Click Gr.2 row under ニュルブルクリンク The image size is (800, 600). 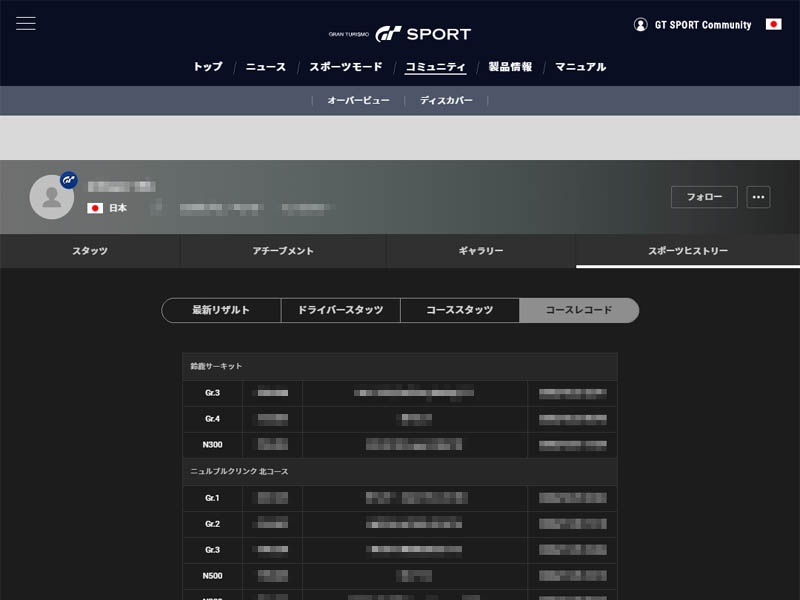pyautogui.click(x=400, y=524)
